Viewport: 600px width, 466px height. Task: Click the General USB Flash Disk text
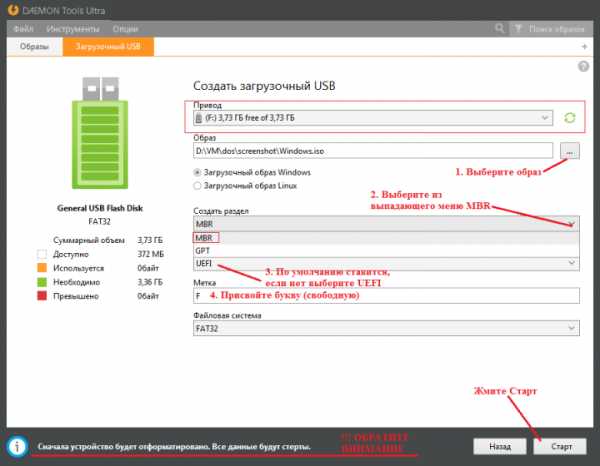(100, 209)
